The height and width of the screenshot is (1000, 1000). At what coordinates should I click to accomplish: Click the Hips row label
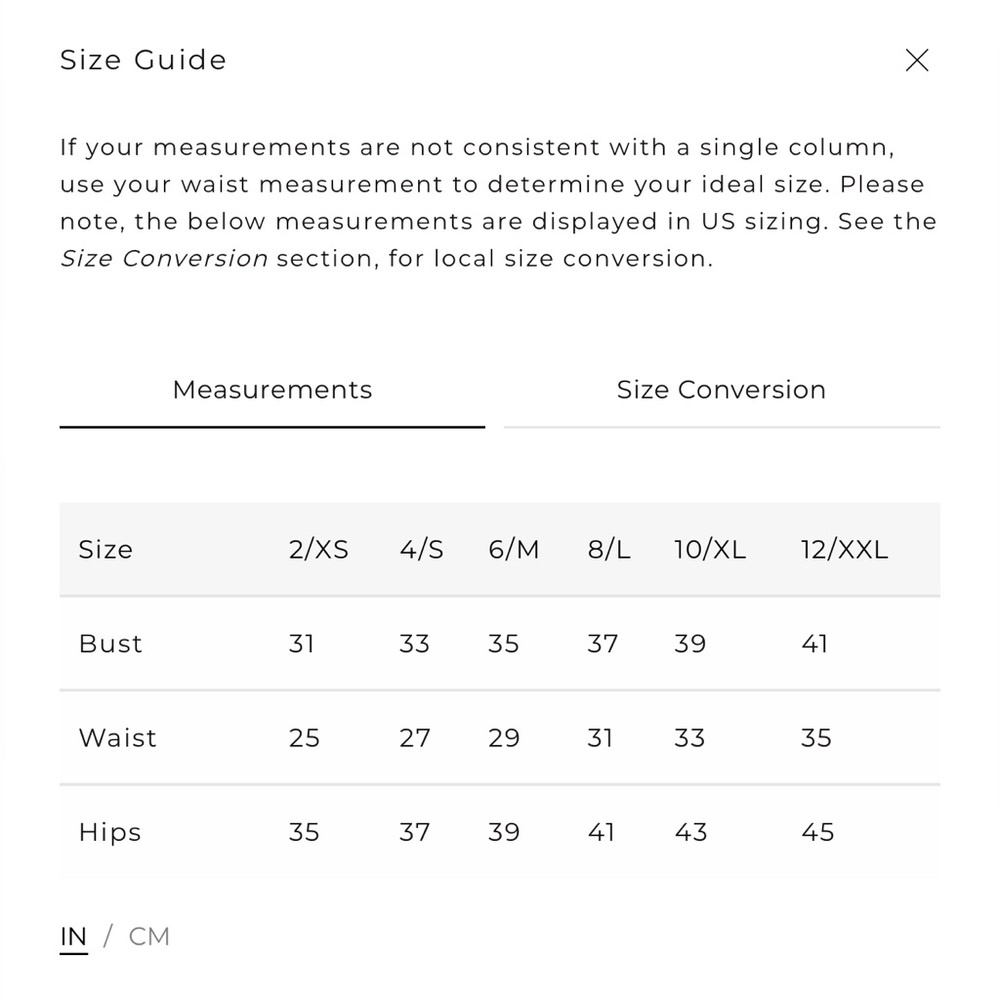coord(110,832)
